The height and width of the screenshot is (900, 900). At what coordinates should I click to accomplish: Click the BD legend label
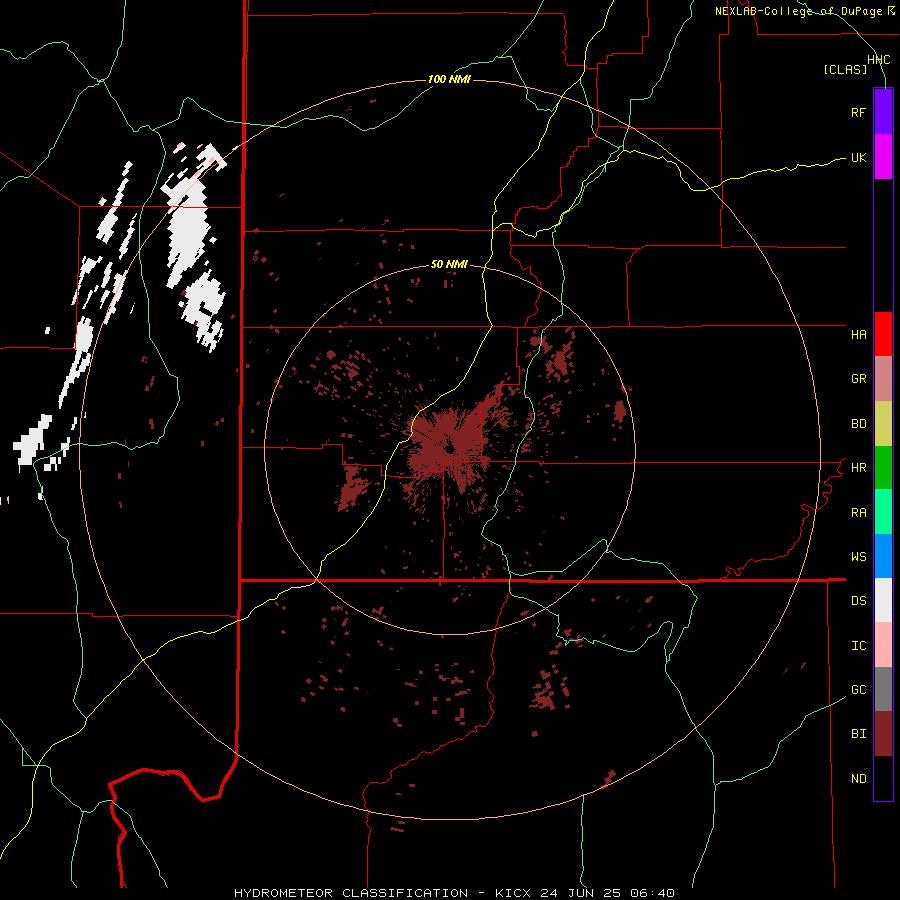858,424
